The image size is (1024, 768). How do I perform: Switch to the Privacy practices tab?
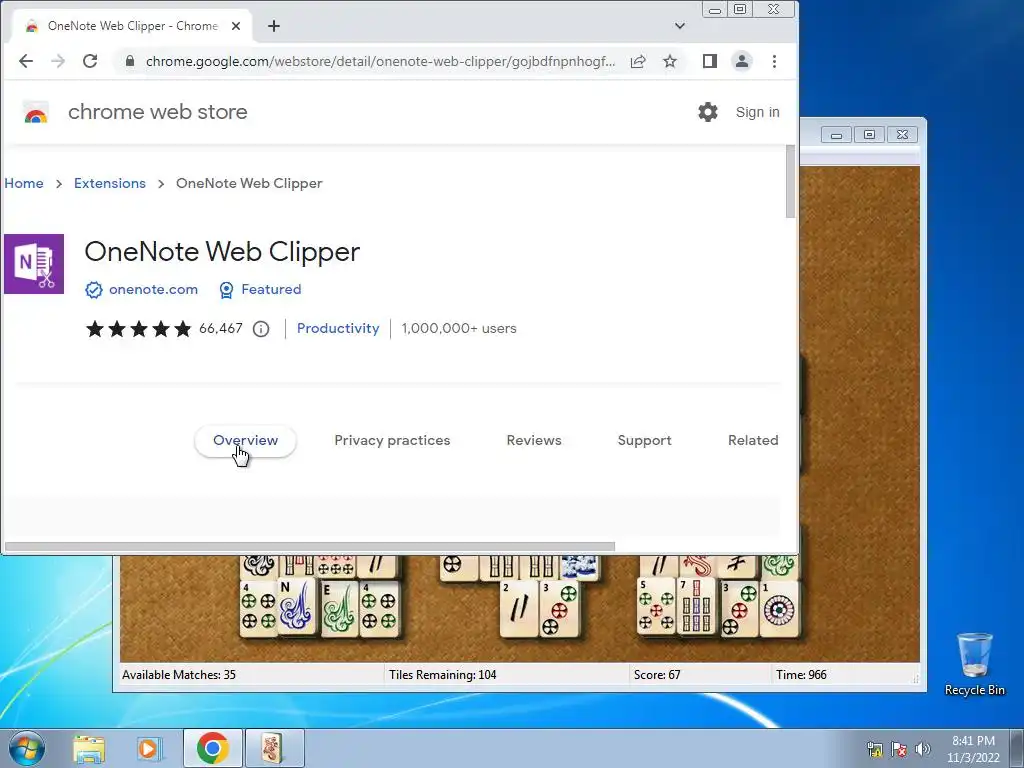(392, 441)
